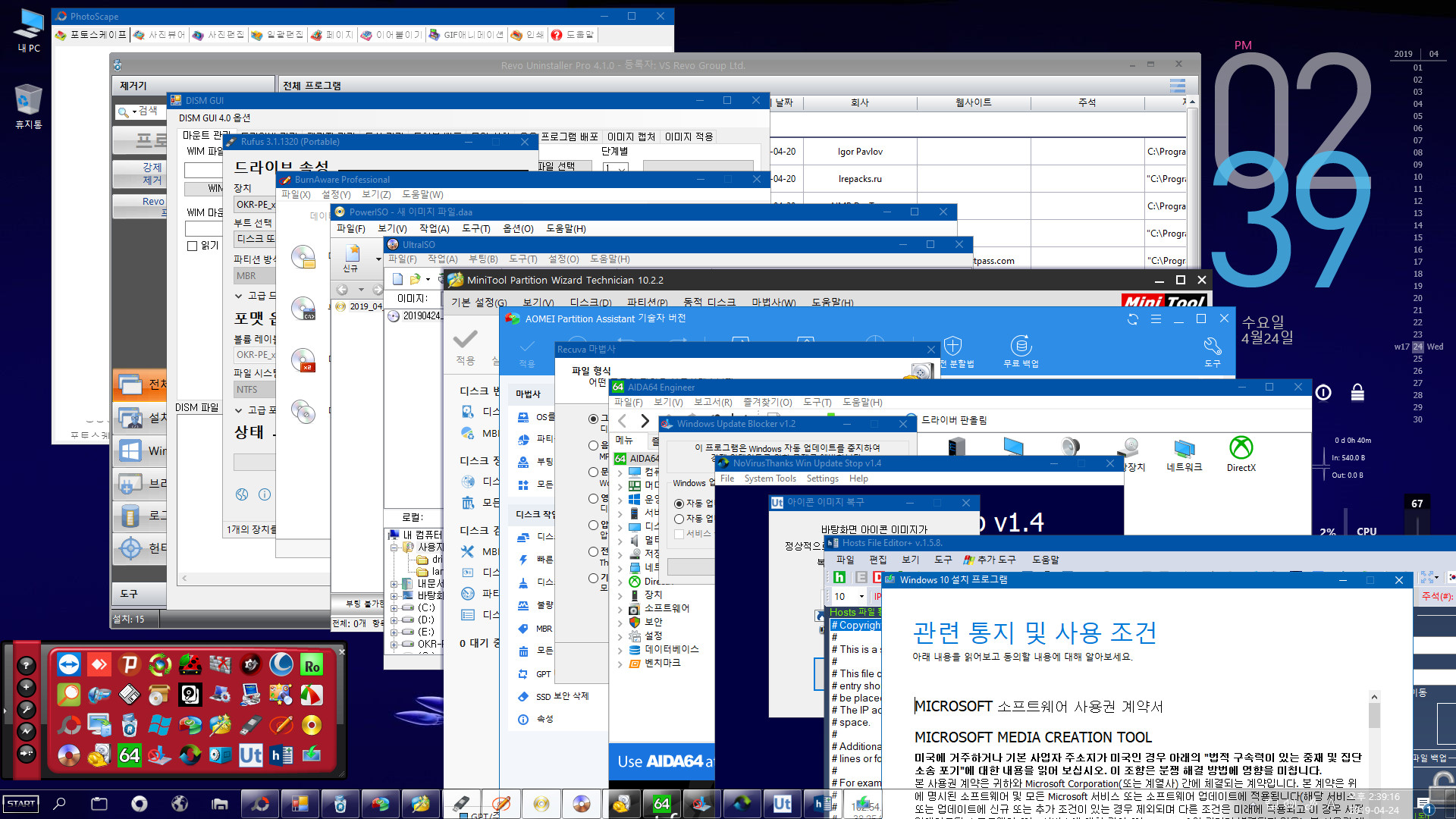Click the START button on taskbar
This screenshot has height=819, width=1456.
(x=21, y=804)
